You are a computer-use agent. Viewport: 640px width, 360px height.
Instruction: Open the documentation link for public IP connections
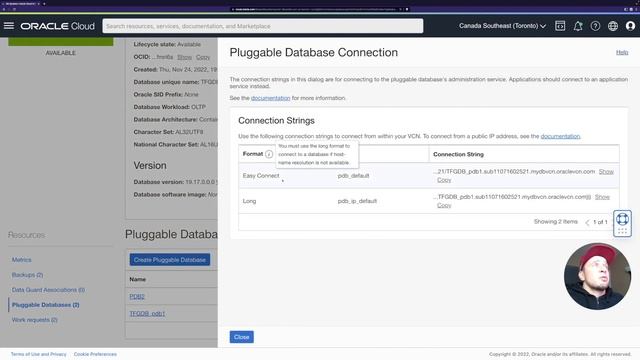pos(560,136)
